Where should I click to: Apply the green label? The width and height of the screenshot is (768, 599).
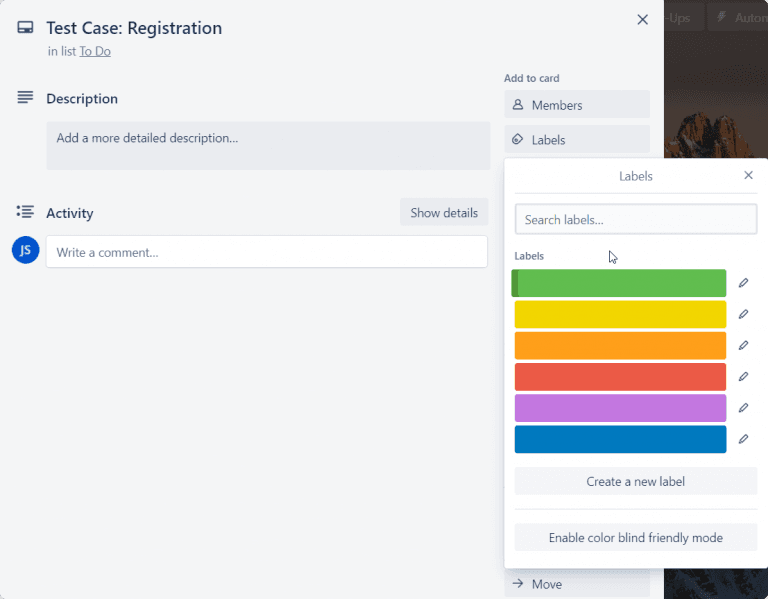click(x=619, y=283)
